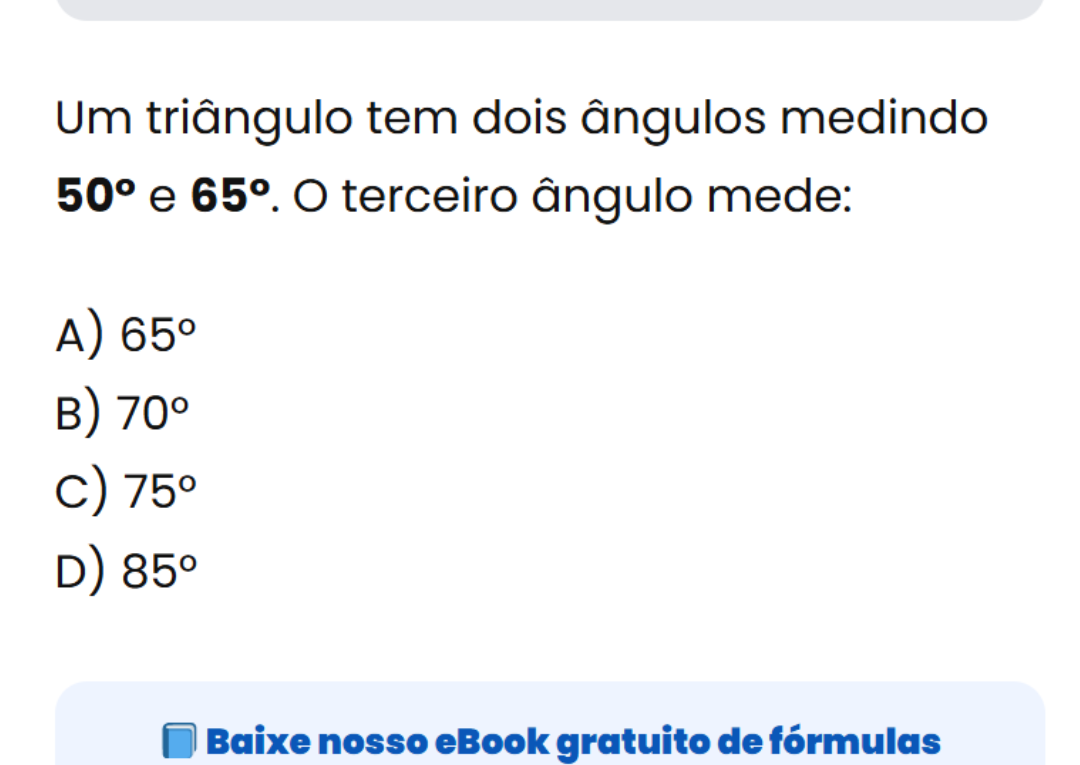1080x765 pixels.
Task: Open the free formulas eBook link
Action: pos(572,742)
